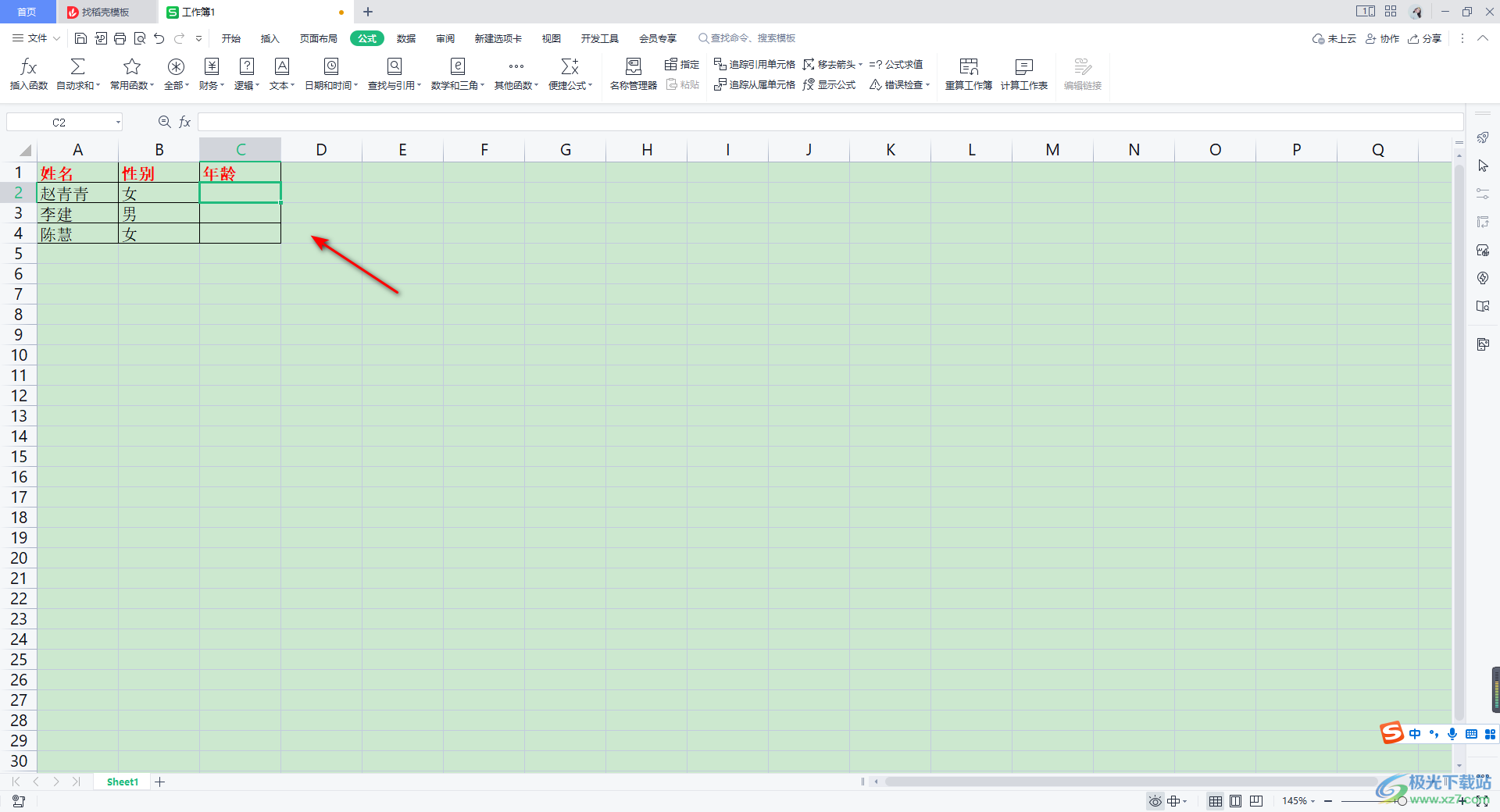Click the Undo arrow icon
Viewport: 1500px width, 812px height.
tap(159, 38)
